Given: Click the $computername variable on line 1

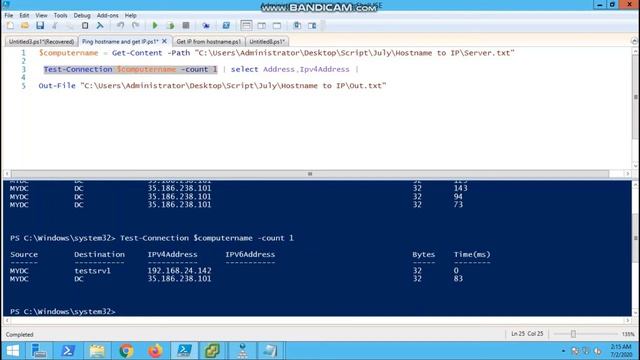Looking at the screenshot, I should click(69, 53).
